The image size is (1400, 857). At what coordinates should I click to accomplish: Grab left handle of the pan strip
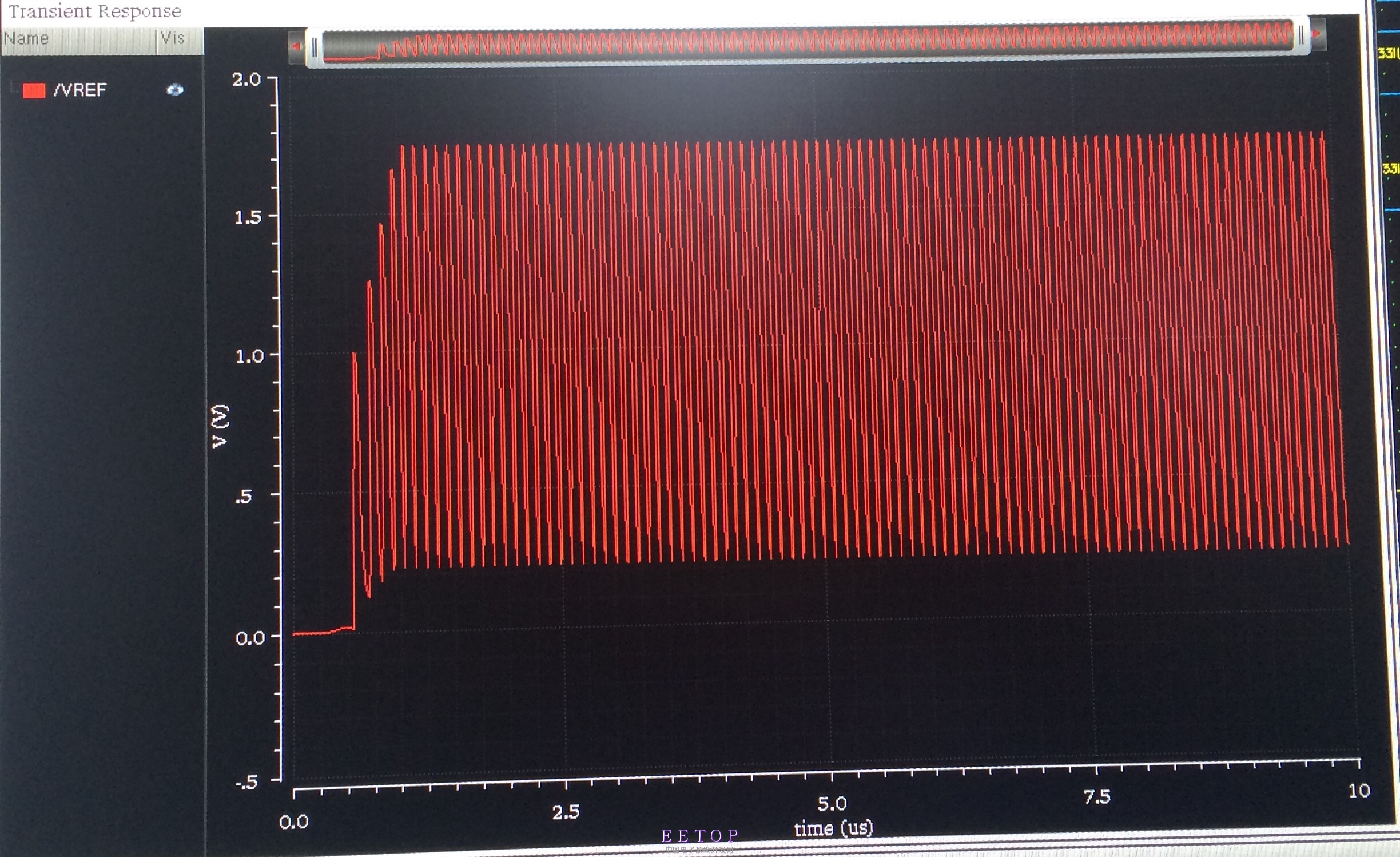(314, 49)
